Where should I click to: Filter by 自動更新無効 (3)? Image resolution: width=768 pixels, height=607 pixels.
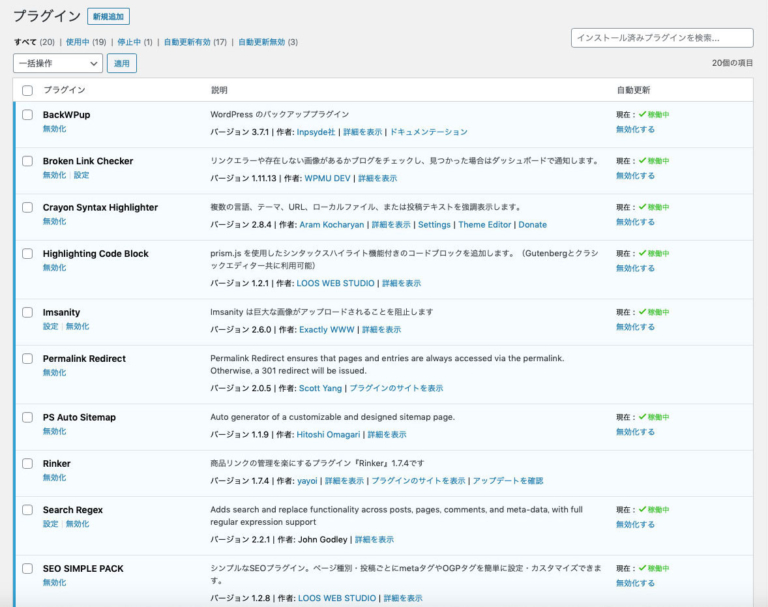(268, 42)
